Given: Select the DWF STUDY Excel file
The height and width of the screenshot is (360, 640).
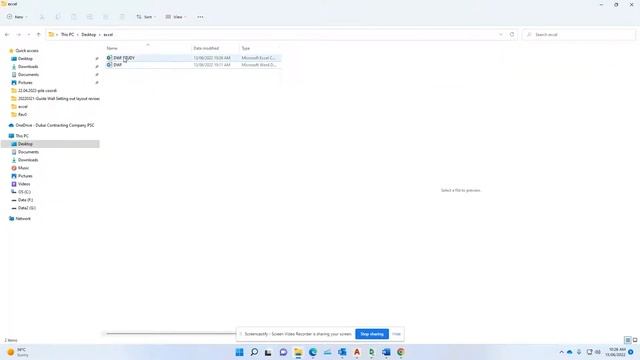Looking at the screenshot, I should tap(193, 58).
